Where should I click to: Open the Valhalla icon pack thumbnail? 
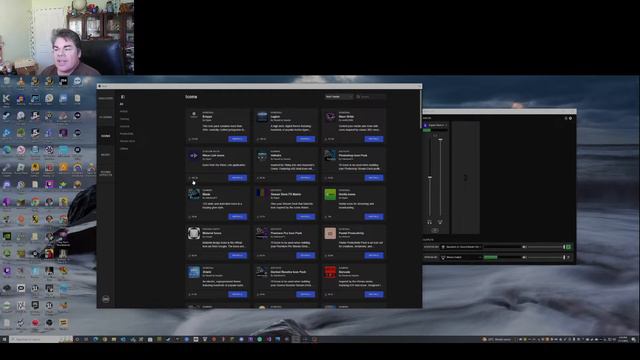pos(262,156)
